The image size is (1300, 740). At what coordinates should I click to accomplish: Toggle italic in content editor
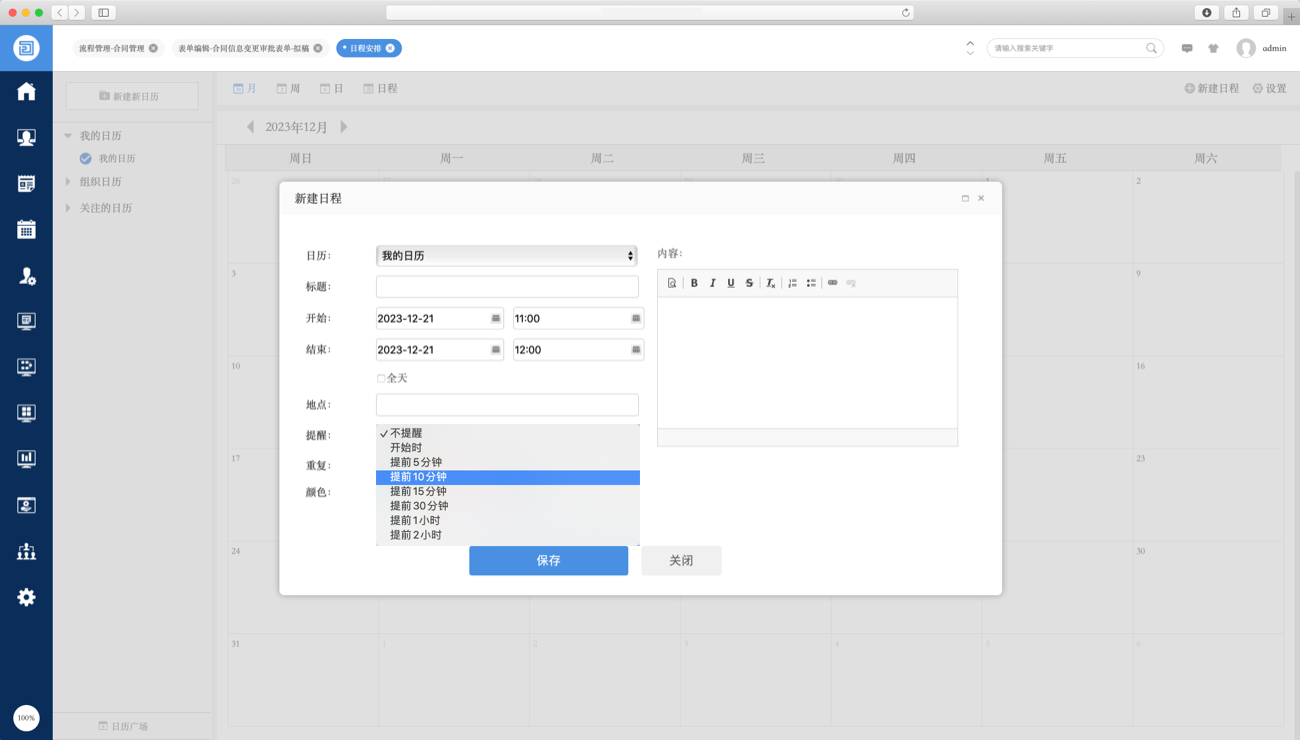coord(712,283)
